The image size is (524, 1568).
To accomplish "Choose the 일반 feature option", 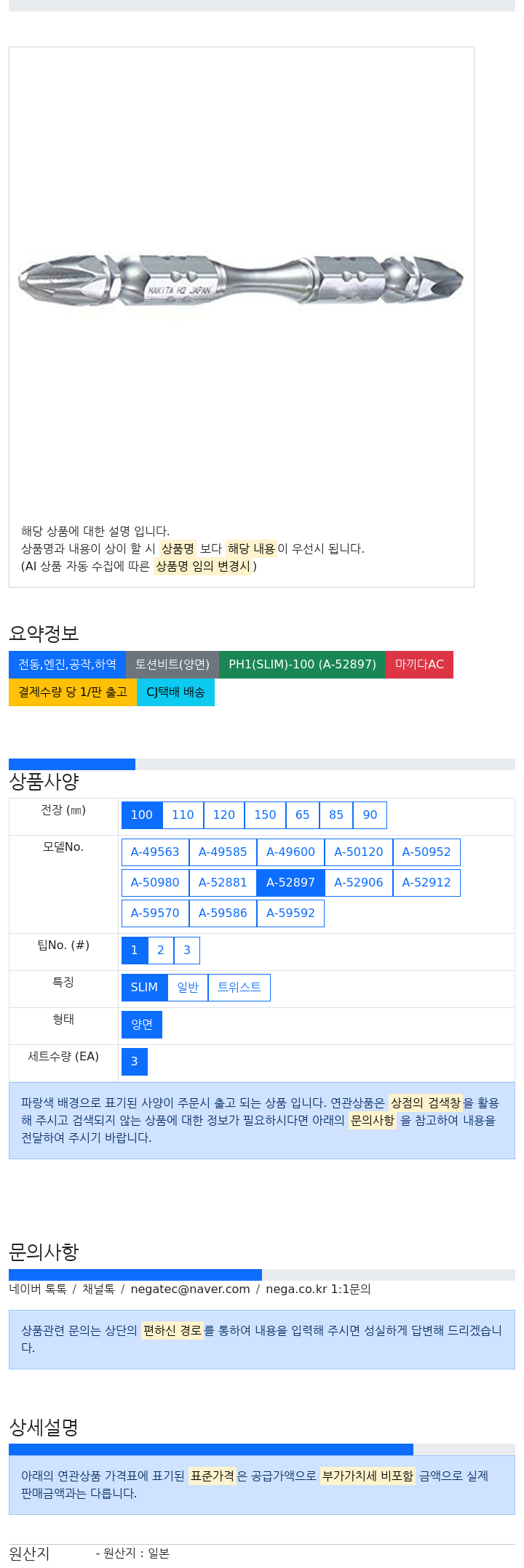I will pos(188,987).
